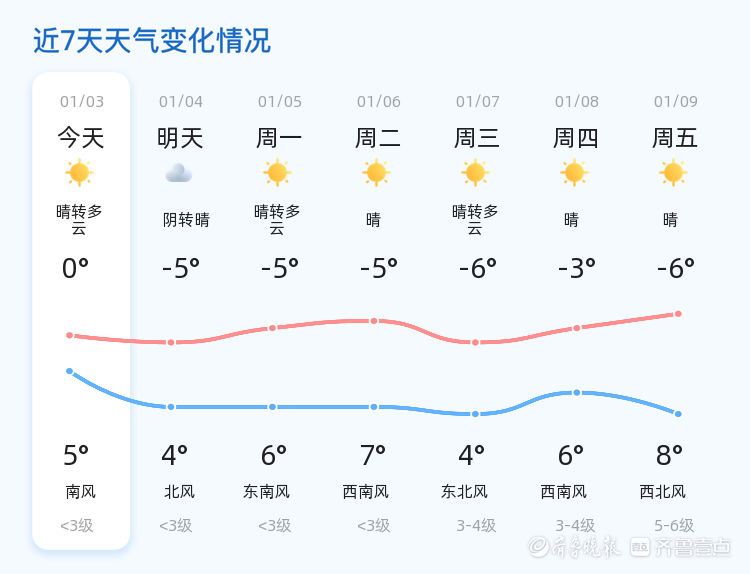Image resolution: width=750 pixels, height=574 pixels.
Task: Click the 01/09 date label
Action: click(676, 101)
